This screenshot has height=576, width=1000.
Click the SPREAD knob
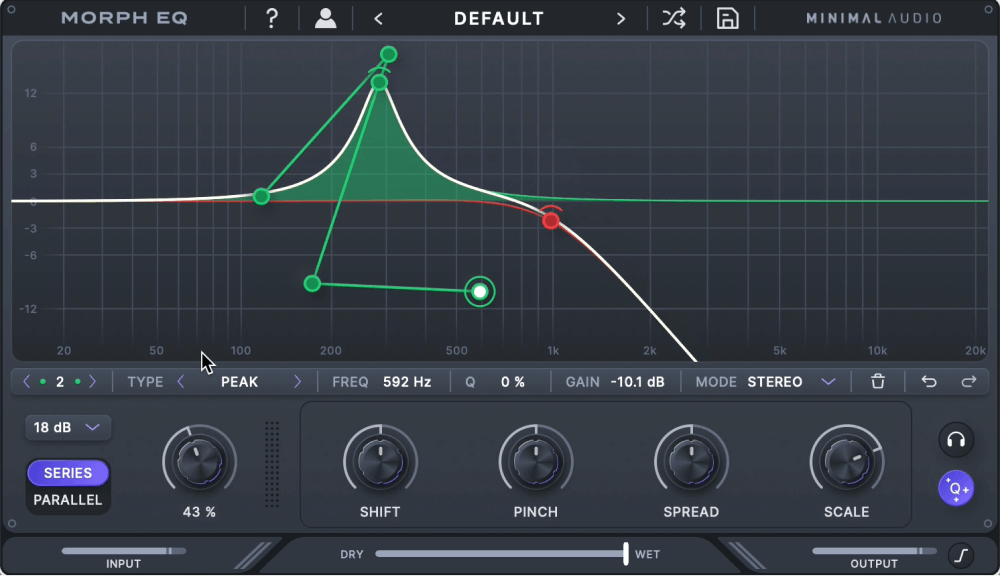(691, 462)
